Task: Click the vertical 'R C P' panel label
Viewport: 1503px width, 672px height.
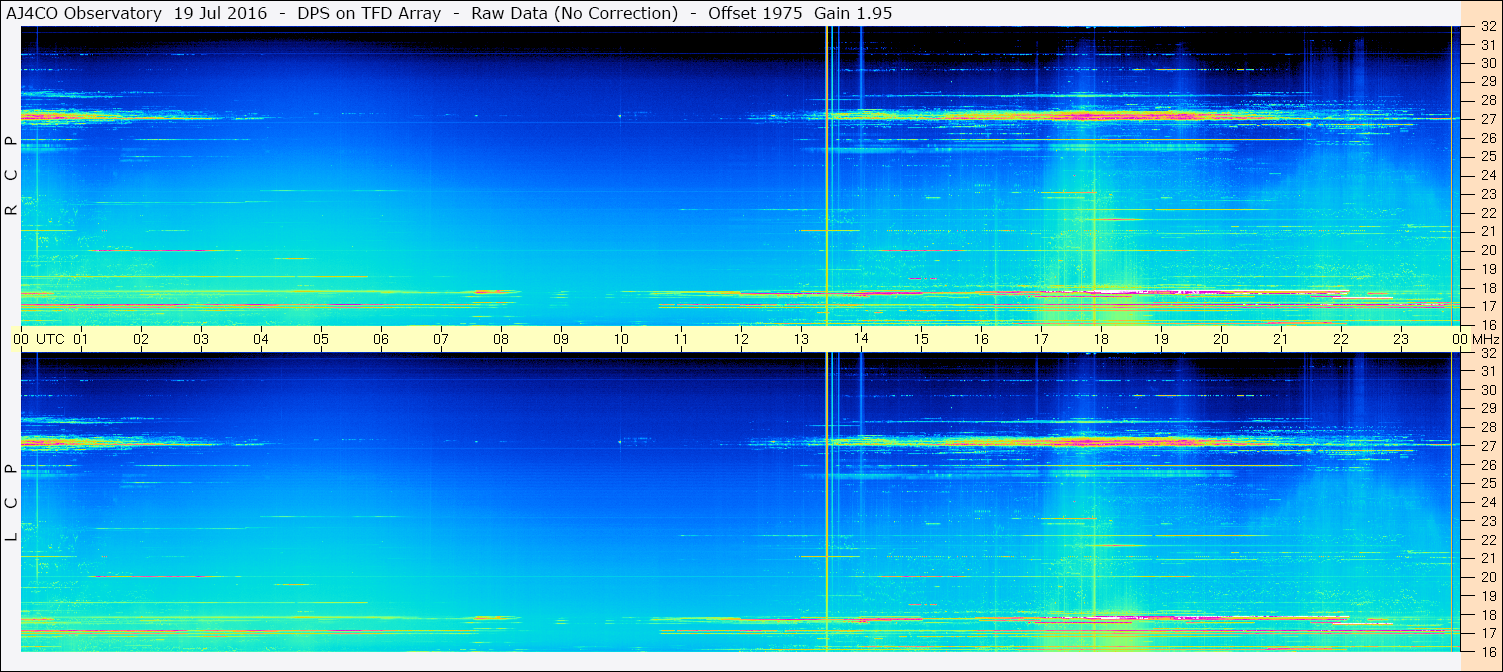Action: coord(11,176)
